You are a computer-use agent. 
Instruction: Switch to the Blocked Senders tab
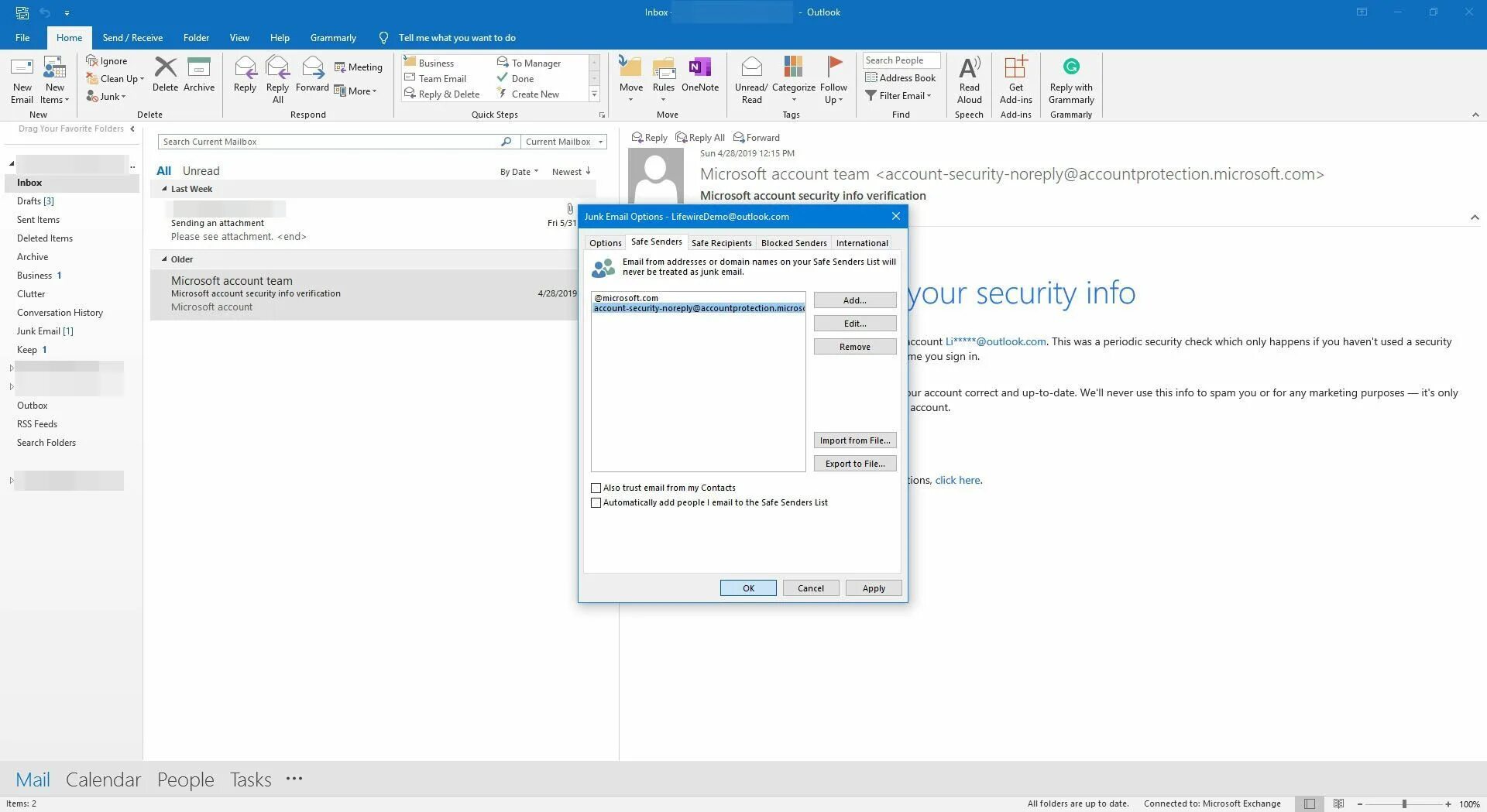pyautogui.click(x=794, y=243)
